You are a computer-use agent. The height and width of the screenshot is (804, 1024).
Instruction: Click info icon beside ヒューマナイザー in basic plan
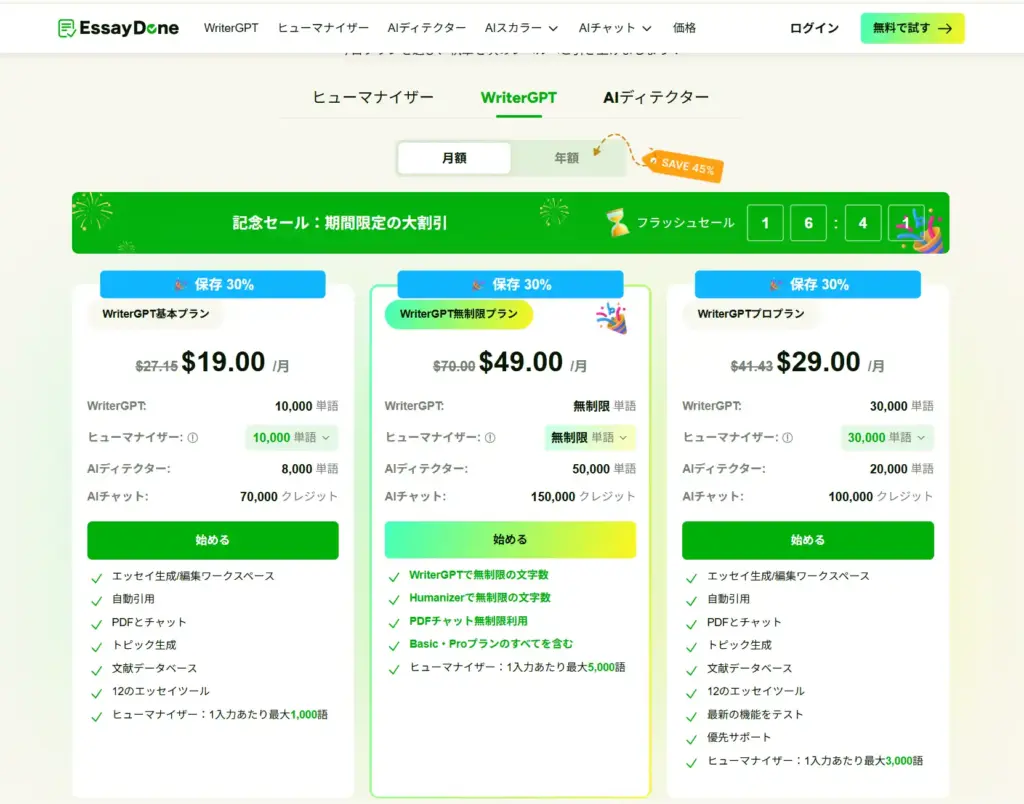pyautogui.click(x=193, y=438)
